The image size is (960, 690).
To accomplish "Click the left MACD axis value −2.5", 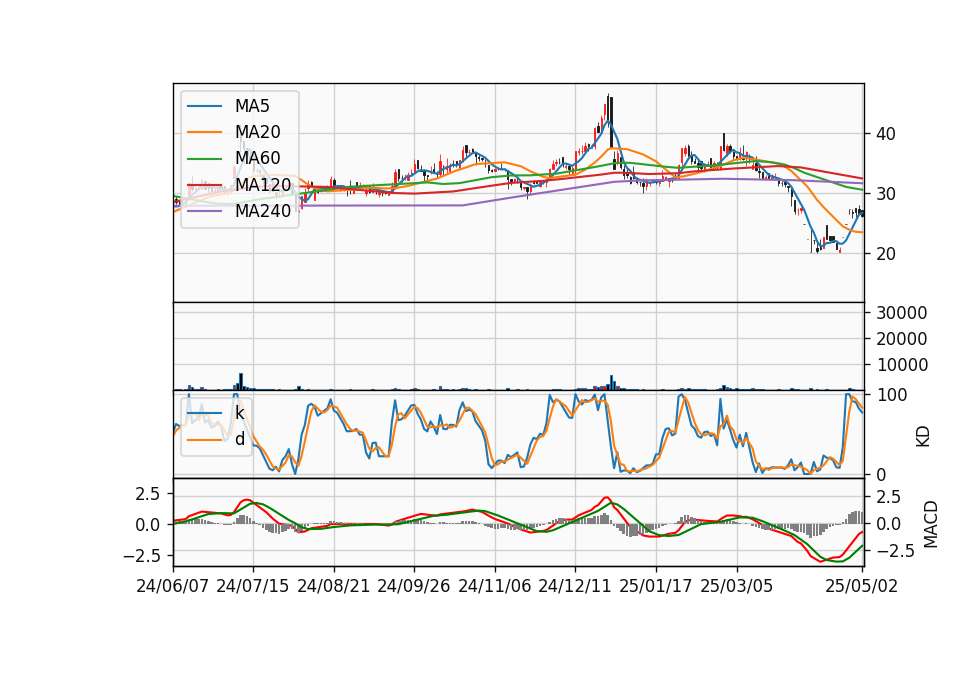I will point(140,556).
